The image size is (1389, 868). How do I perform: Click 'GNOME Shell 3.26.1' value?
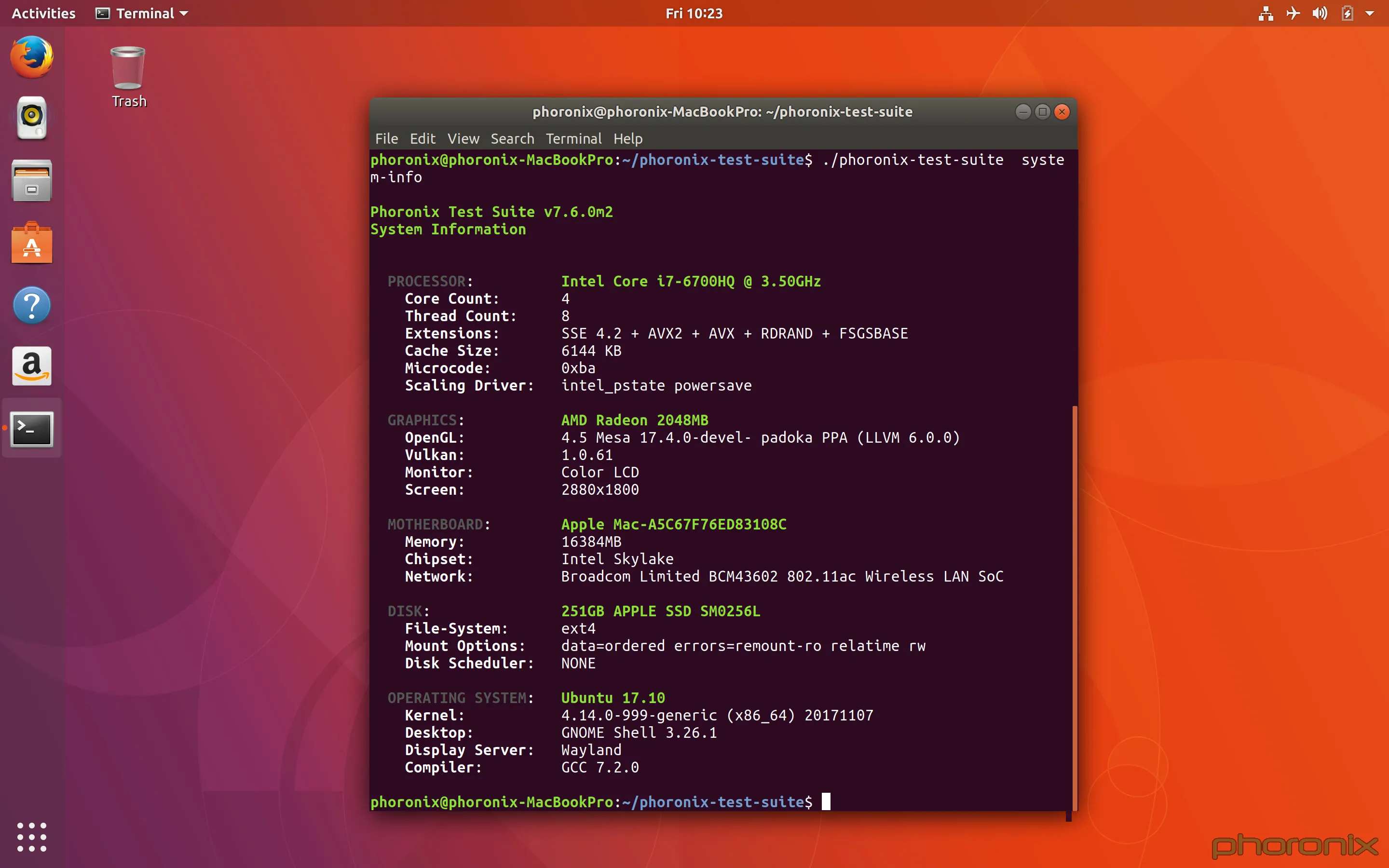pyautogui.click(x=639, y=732)
